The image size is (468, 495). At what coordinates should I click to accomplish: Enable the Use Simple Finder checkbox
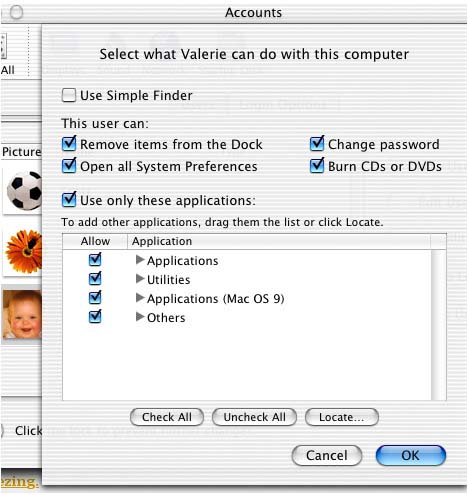coord(69,95)
